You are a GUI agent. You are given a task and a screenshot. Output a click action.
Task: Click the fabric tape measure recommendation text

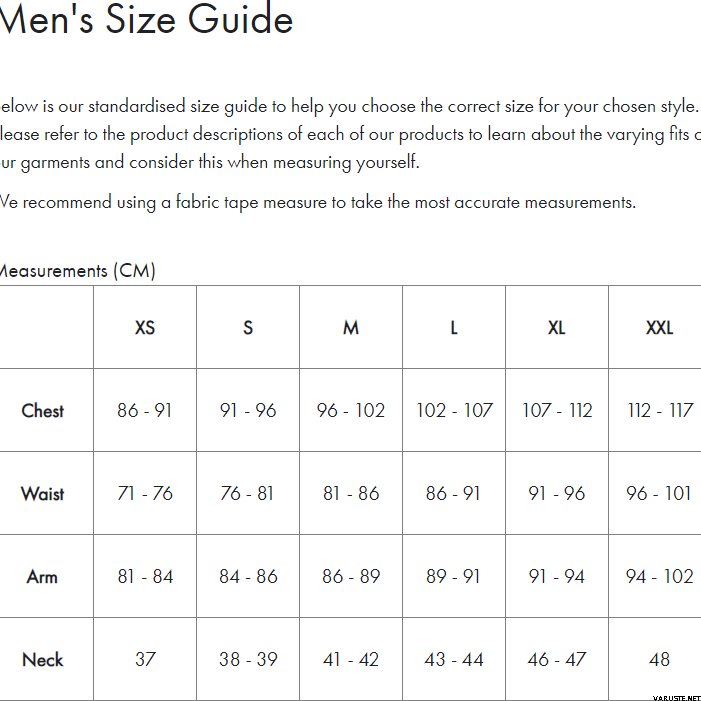(x=317, y=202)
